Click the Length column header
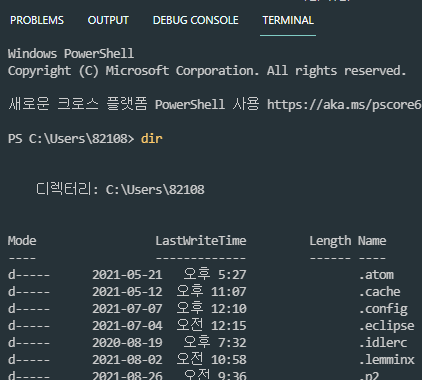 pos(330,241)
